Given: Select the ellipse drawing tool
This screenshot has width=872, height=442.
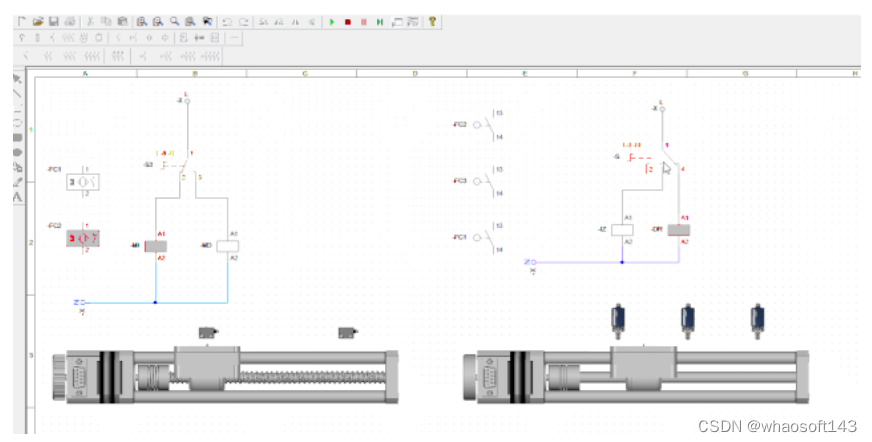Looking at the screenshot, I should (18, 123).
